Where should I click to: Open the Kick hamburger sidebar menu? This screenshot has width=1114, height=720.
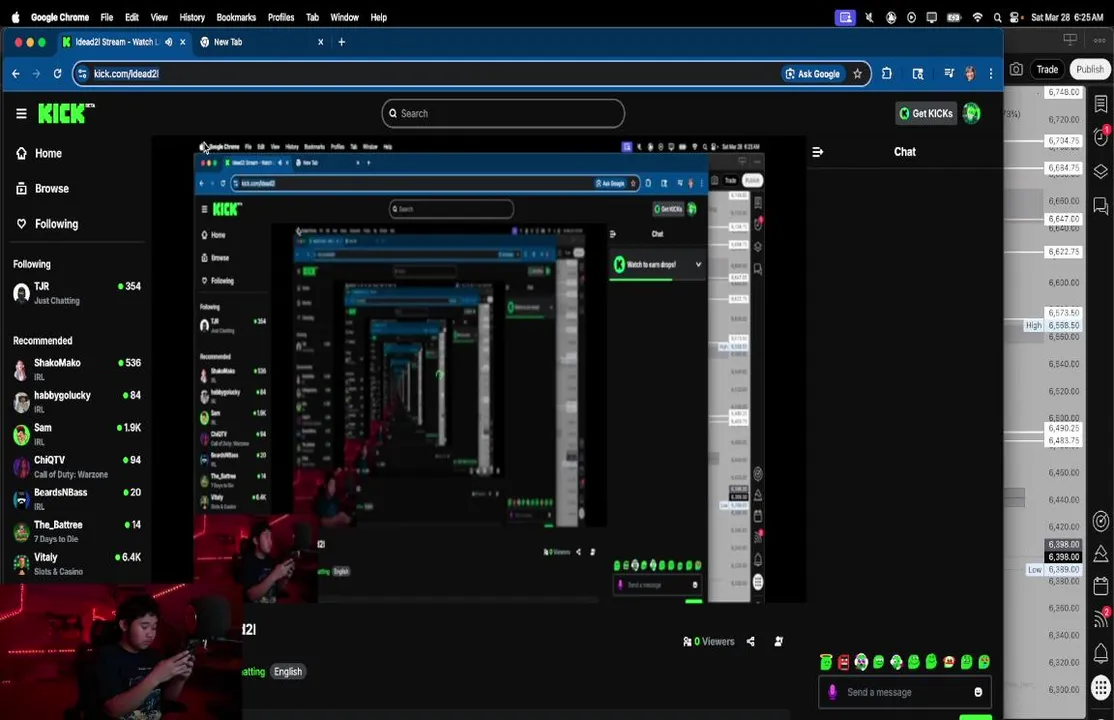coord(21,113)
